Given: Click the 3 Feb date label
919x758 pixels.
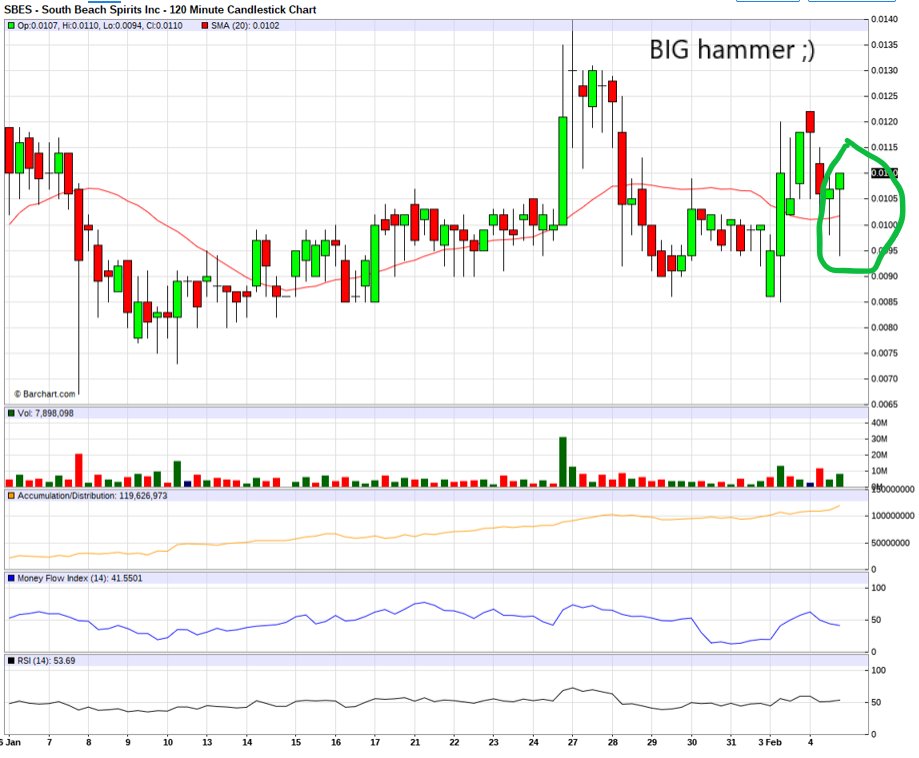Looking at the screenshot, I should pyautogui.click(x=770, y=742).
